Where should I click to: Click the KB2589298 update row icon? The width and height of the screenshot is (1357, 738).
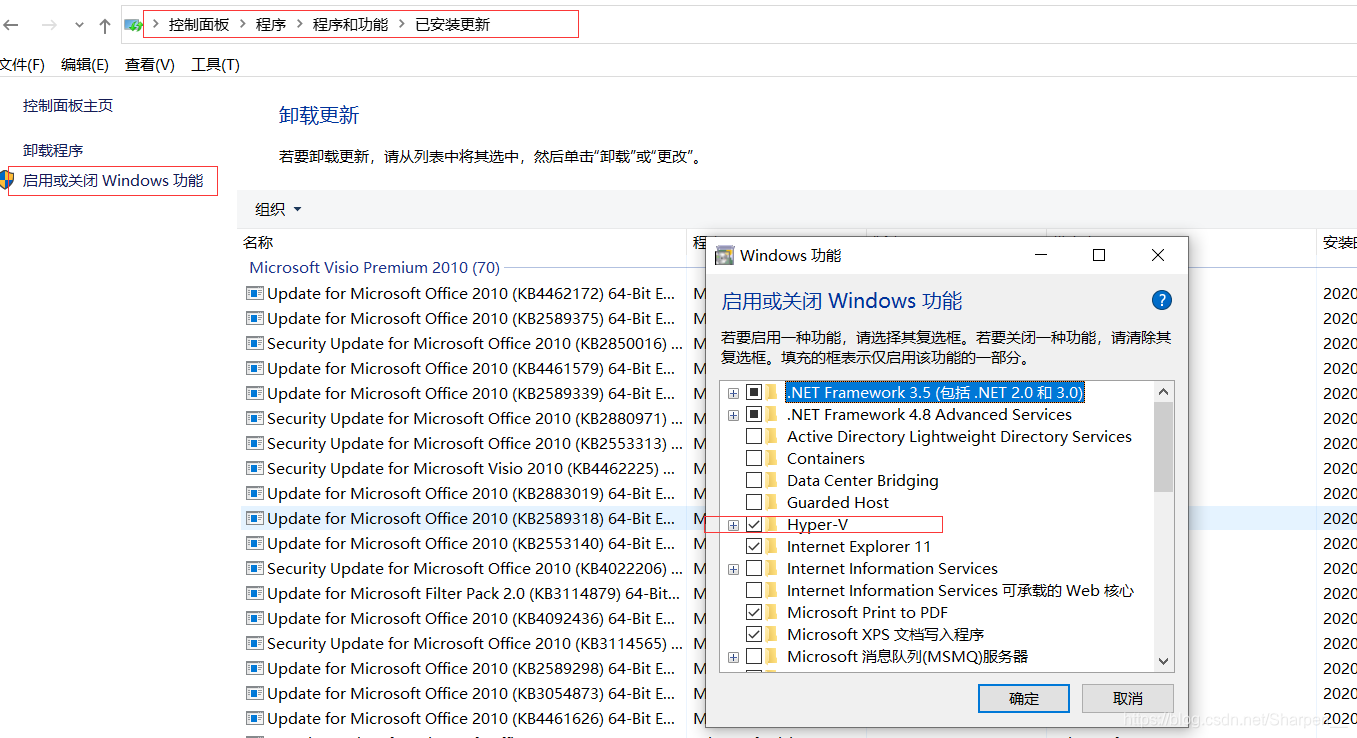[x=255, y=668]
